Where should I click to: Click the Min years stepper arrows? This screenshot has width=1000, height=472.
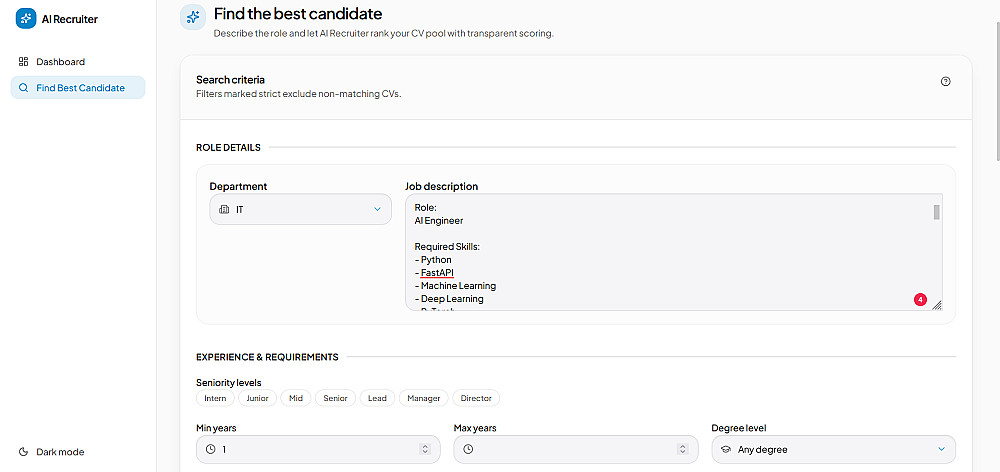[425, 449]
